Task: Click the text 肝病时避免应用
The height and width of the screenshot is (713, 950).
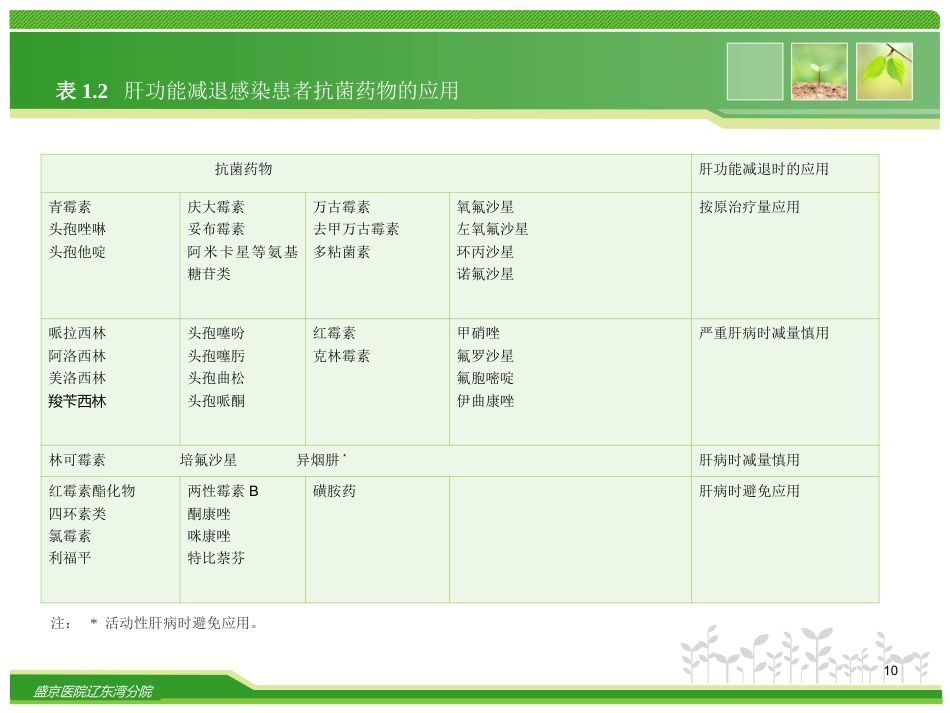Action: [749, 491]
